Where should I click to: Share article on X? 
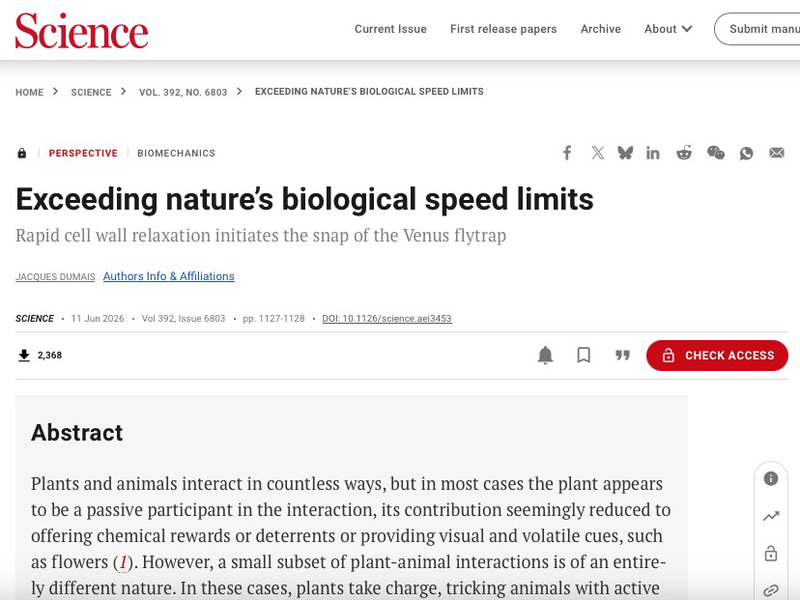point(597,153)
